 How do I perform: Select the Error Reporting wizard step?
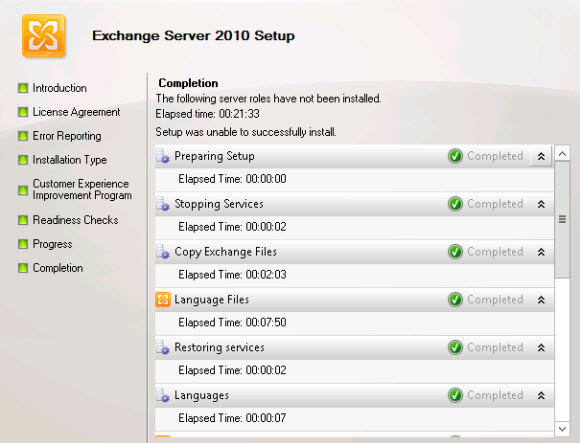pos(67,136)
